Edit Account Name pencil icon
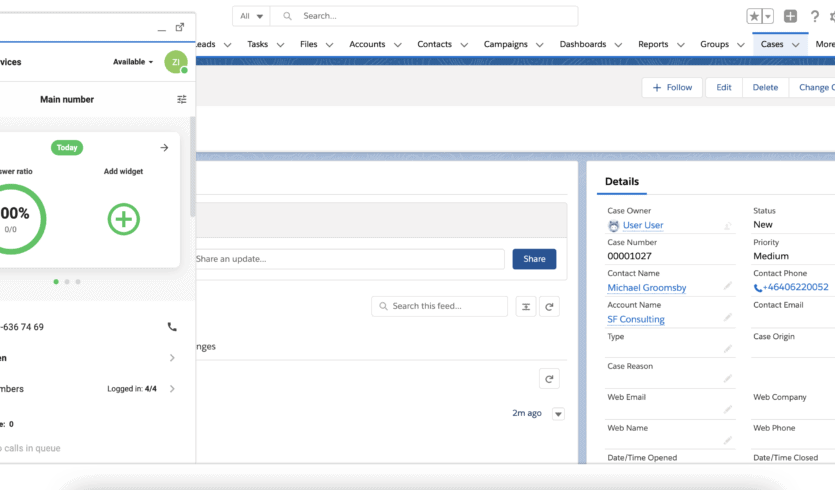The image size is (835, 490). (x=727, y=317)
